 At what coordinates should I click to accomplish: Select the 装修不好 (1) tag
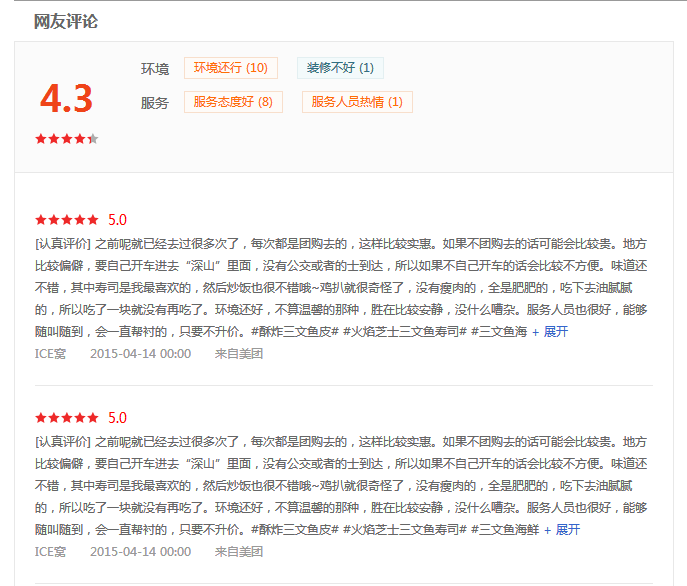point(340,68)
